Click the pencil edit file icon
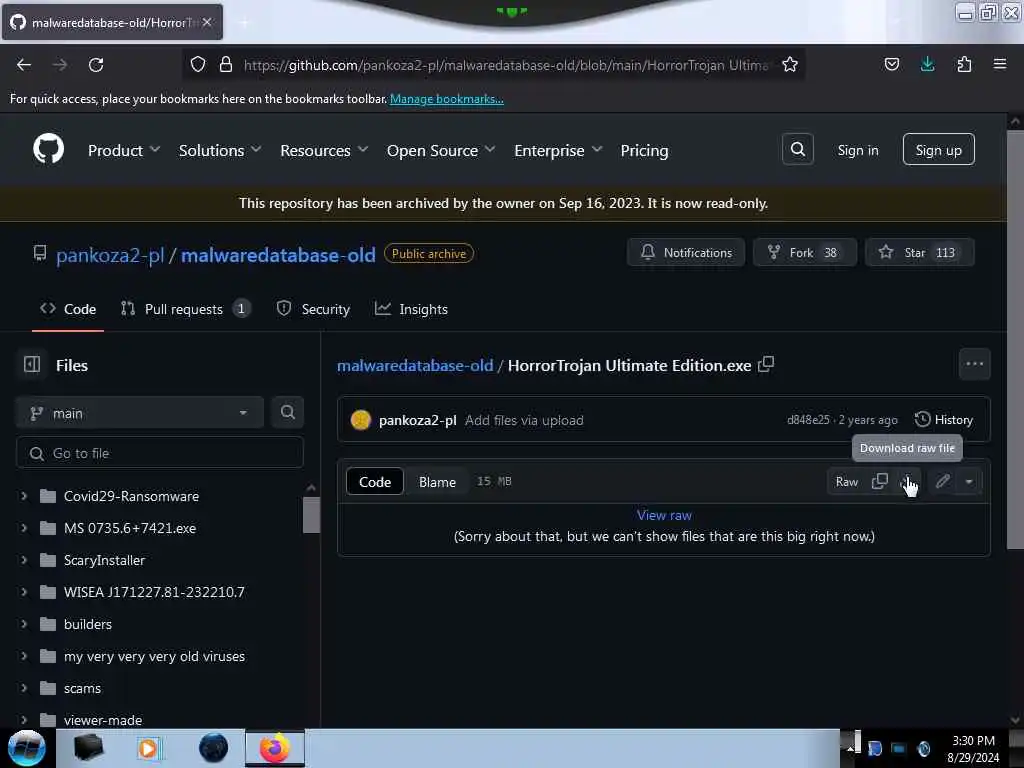 [x=942, y=481]
